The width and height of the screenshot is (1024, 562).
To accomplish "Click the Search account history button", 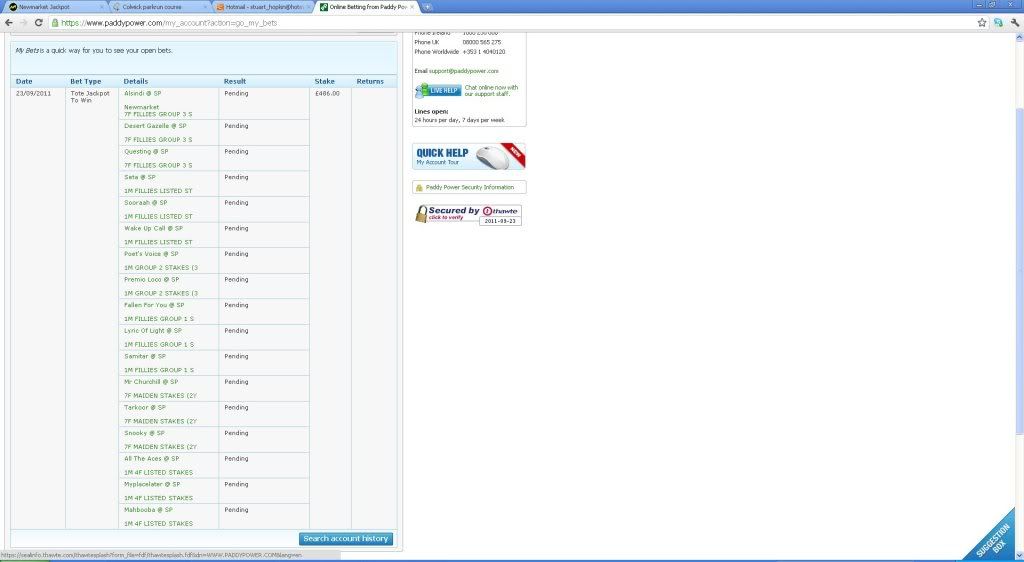I will tap(346, 539).
